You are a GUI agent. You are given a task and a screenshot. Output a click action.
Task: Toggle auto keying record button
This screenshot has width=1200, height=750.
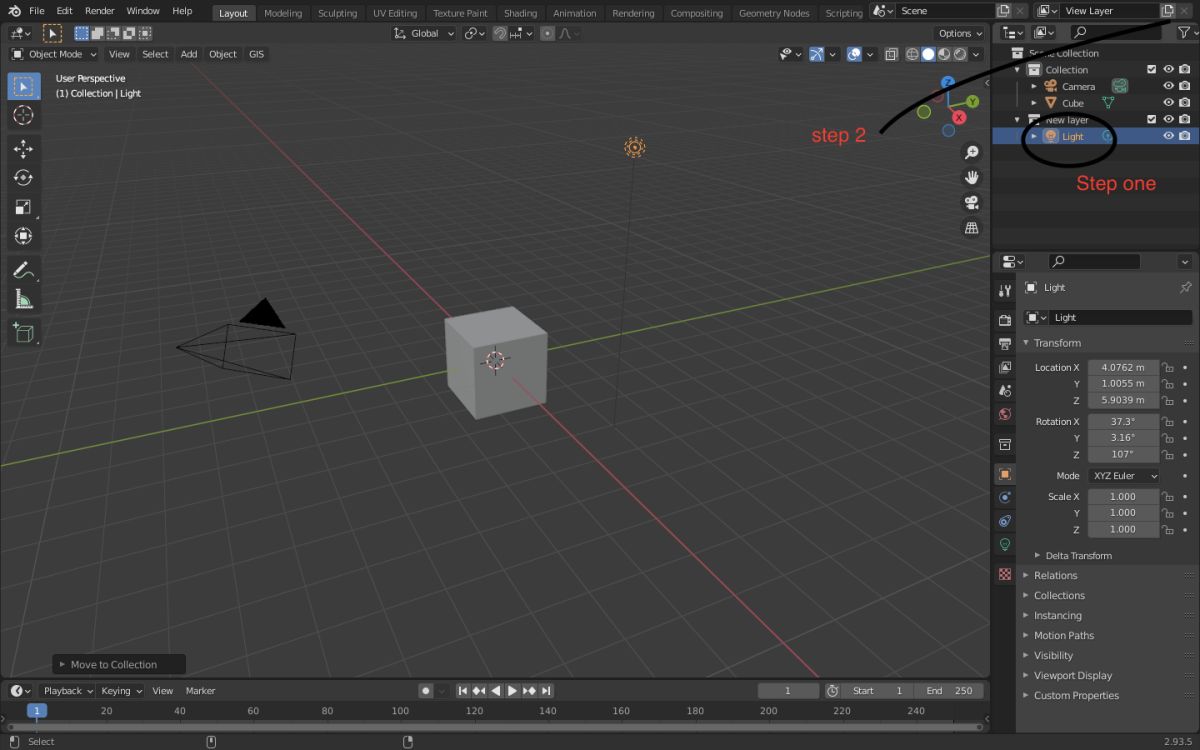[x=425, y=691]
